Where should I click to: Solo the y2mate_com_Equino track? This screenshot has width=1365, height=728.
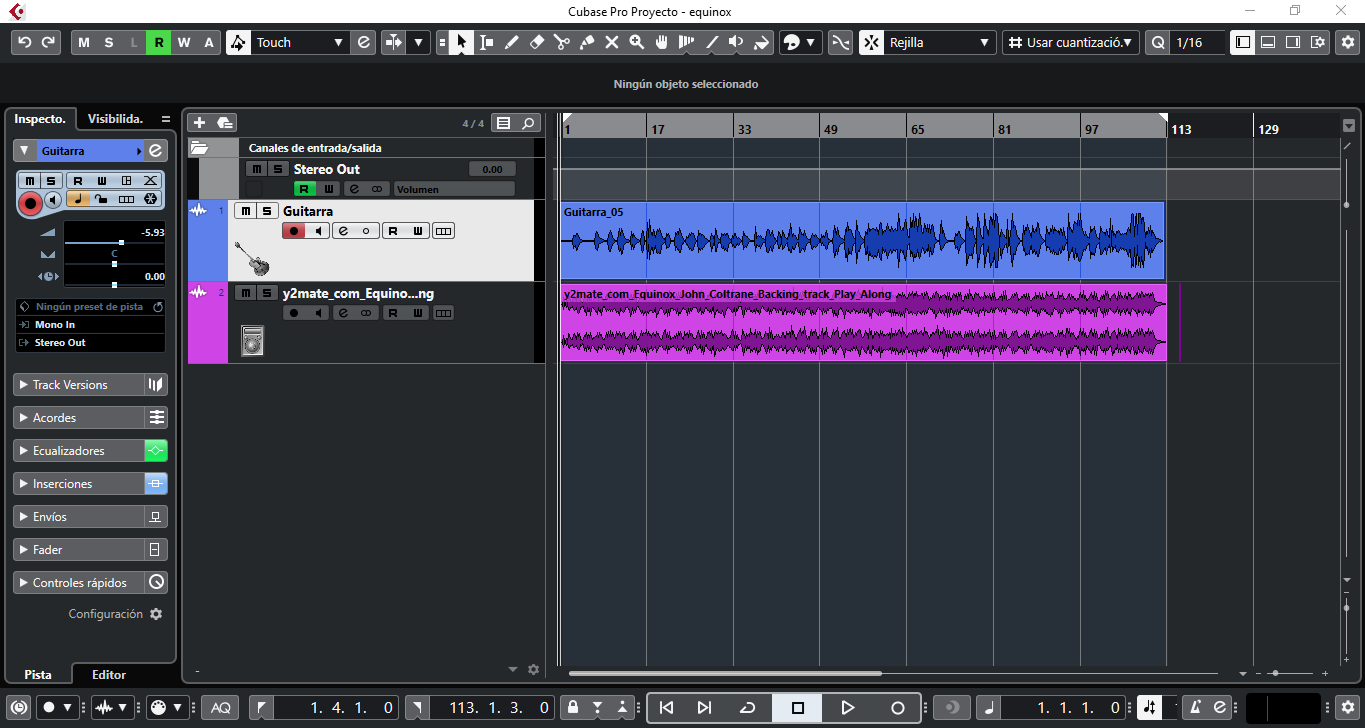tap(267, 293)
